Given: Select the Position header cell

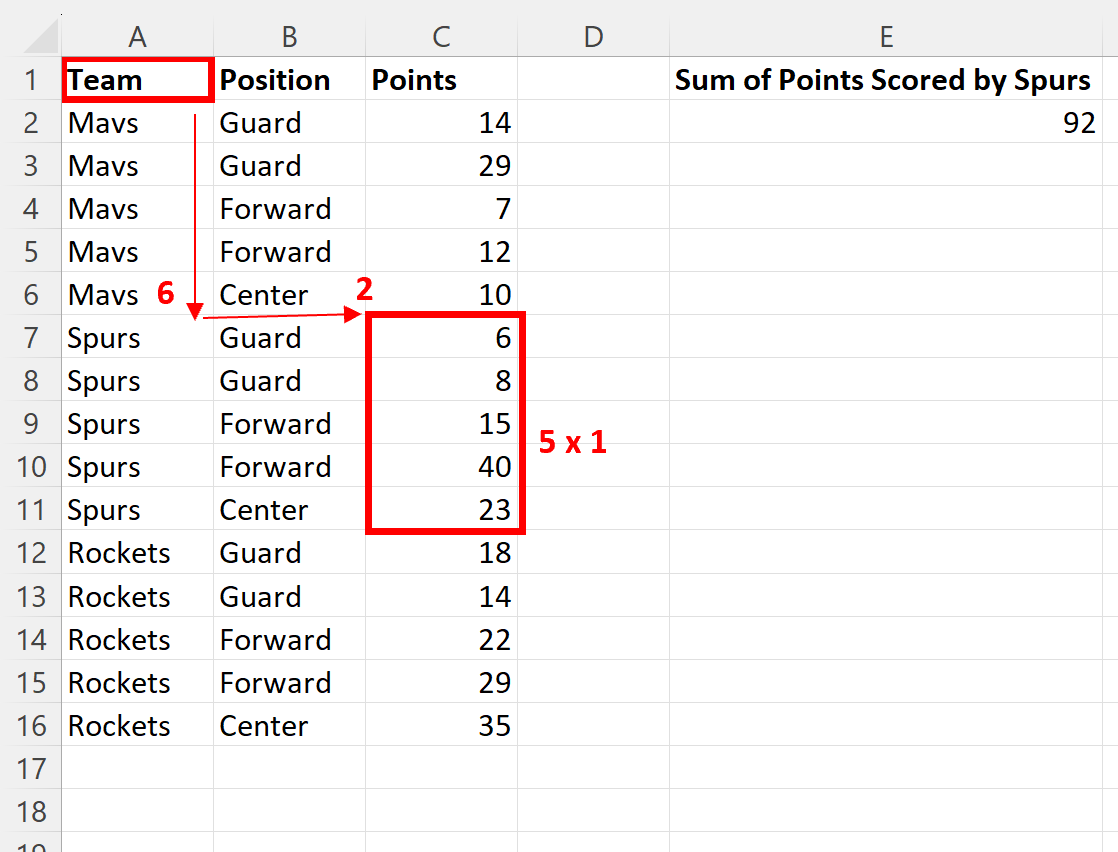Looking at the screenshot, I should 289,80.
